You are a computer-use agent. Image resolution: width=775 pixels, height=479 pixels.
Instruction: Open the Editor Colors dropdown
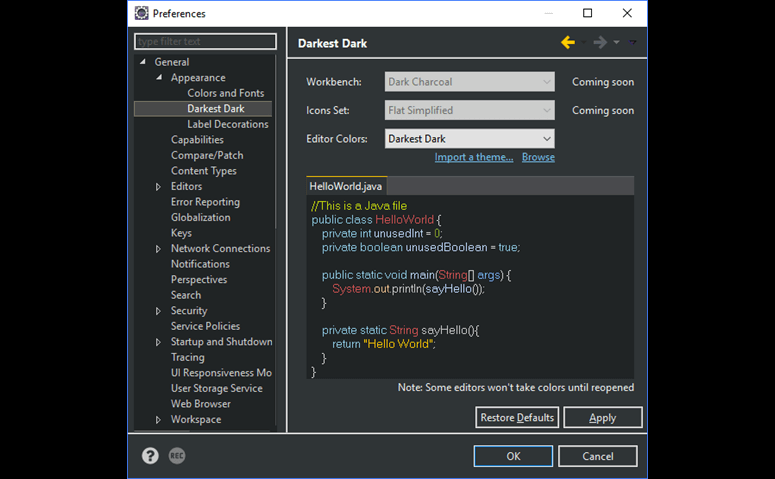(x=470, y=139)
